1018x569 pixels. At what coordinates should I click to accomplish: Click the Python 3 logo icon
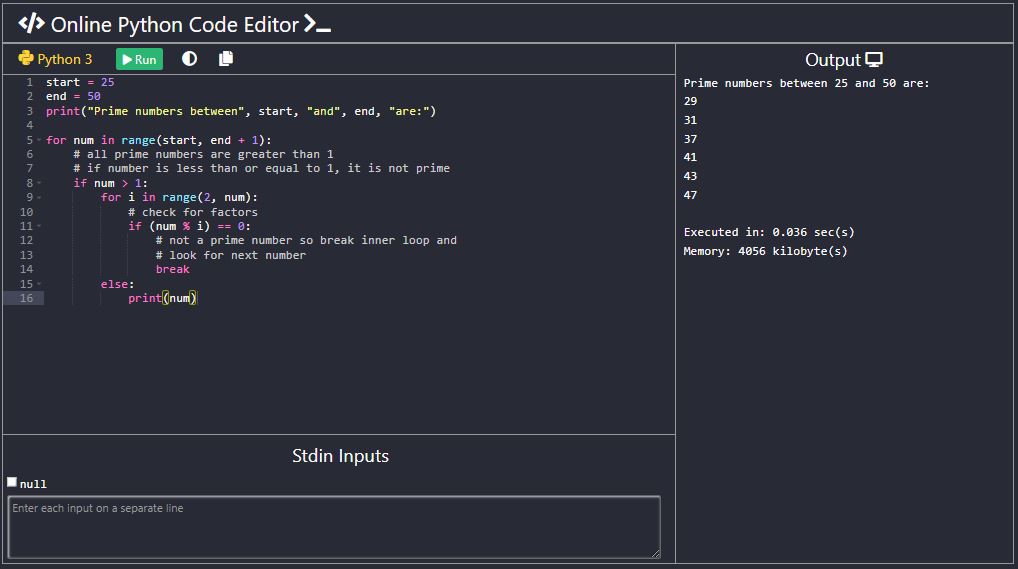pos(26,58)
